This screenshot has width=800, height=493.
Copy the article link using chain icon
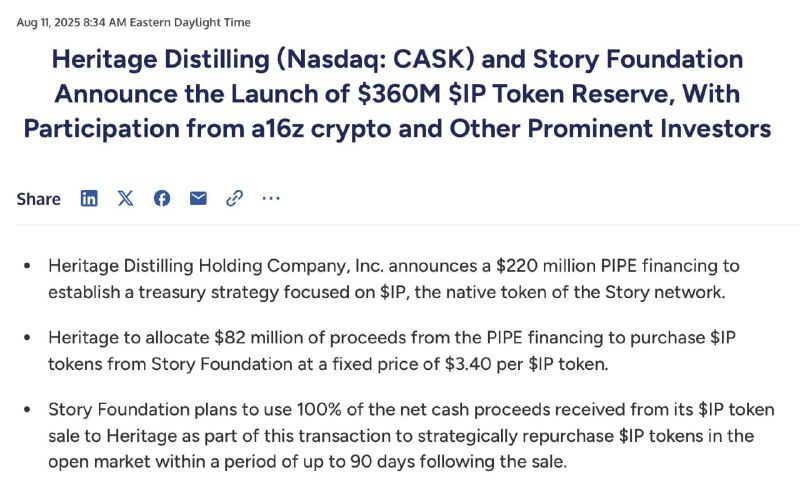coord(234,198)
